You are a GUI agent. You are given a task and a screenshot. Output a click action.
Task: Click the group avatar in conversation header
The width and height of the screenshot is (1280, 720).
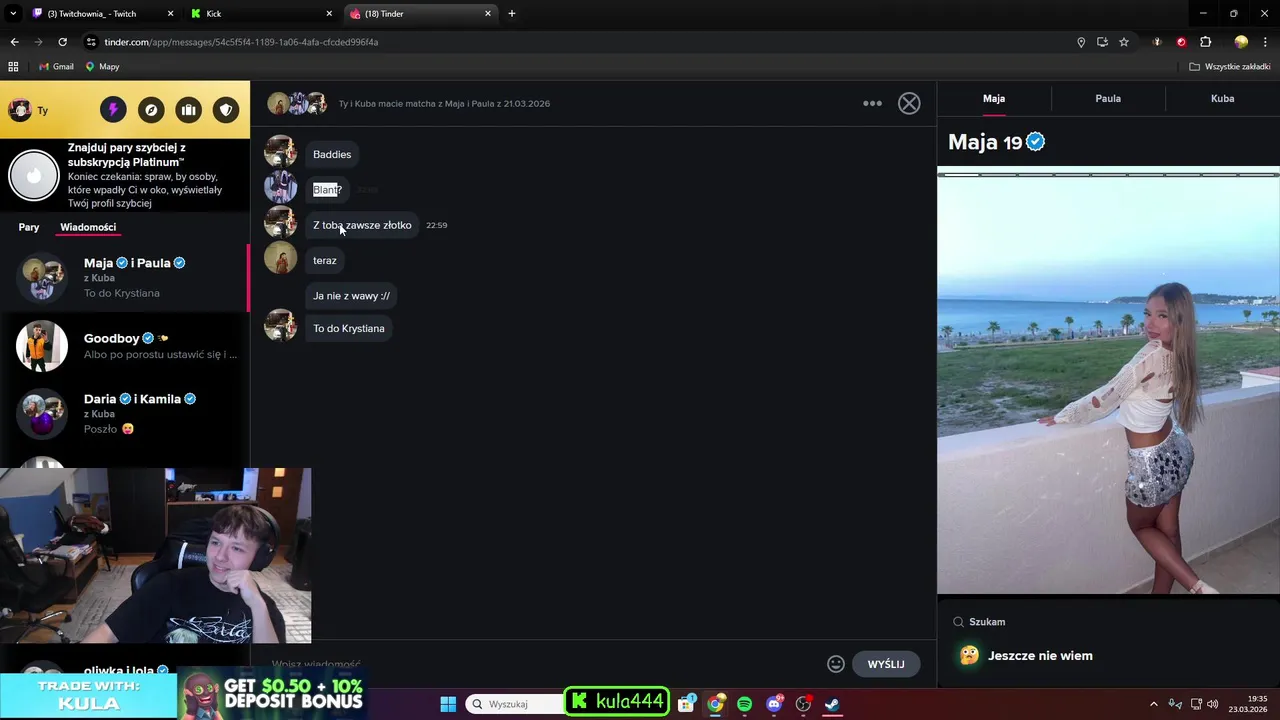[297, 103]
